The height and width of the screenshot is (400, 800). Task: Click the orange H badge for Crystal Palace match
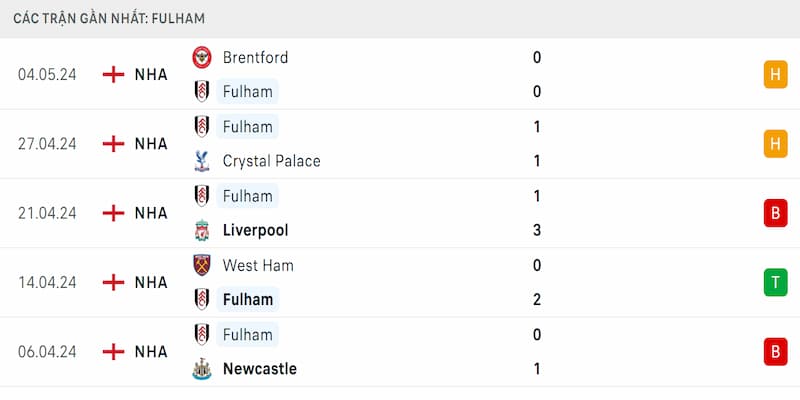pyautogui.click(x=775, y=144)
